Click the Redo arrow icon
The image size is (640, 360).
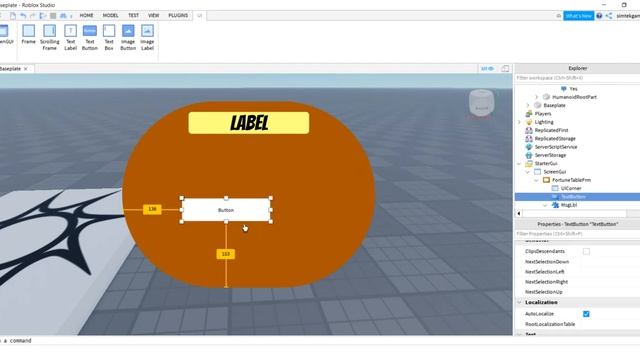point(33,16)
